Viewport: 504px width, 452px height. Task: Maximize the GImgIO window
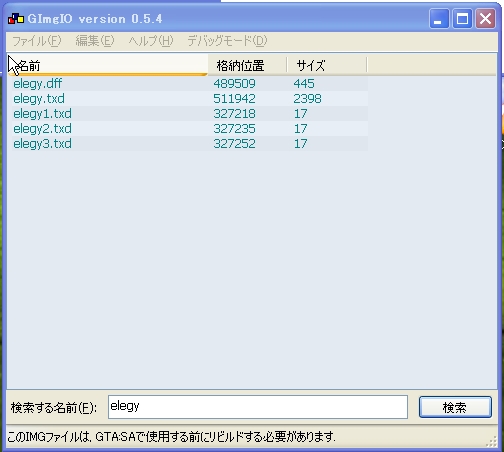[x=462, y=19]
